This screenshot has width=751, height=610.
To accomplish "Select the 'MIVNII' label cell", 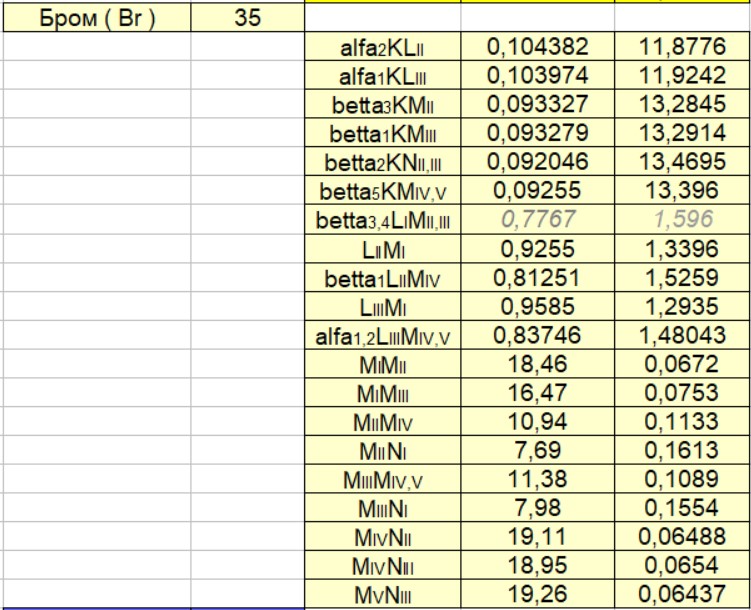I will (x=383, y=536).
